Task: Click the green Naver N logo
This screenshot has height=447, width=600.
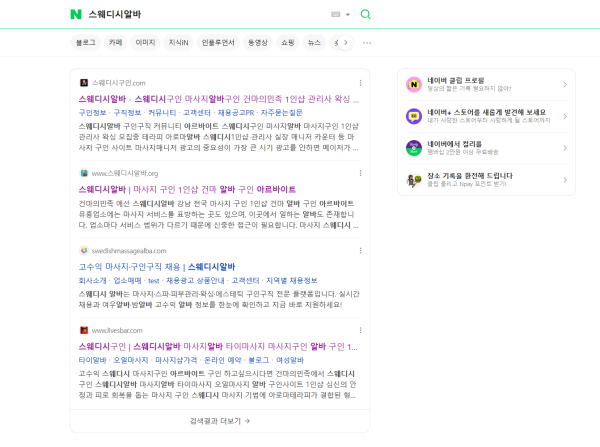Action: (75, 14)
